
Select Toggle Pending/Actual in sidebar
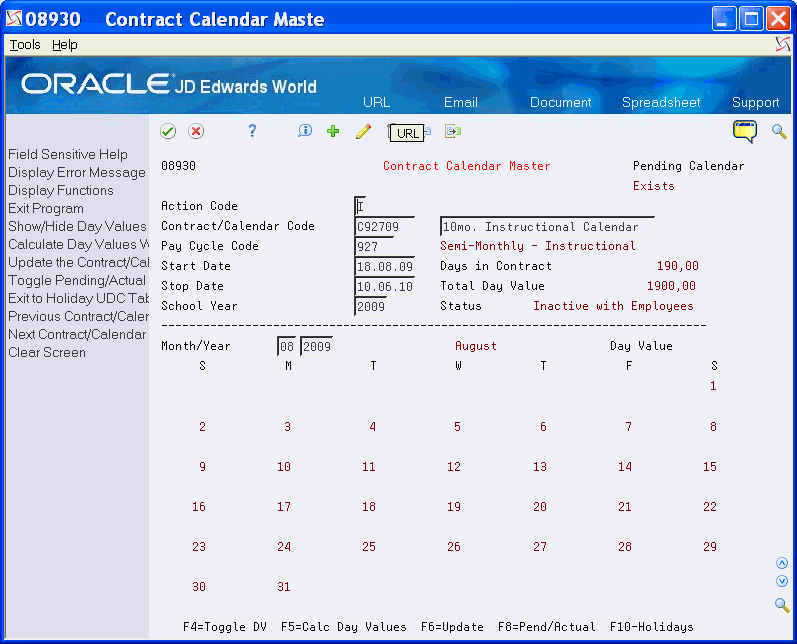[x=77, y=280]
